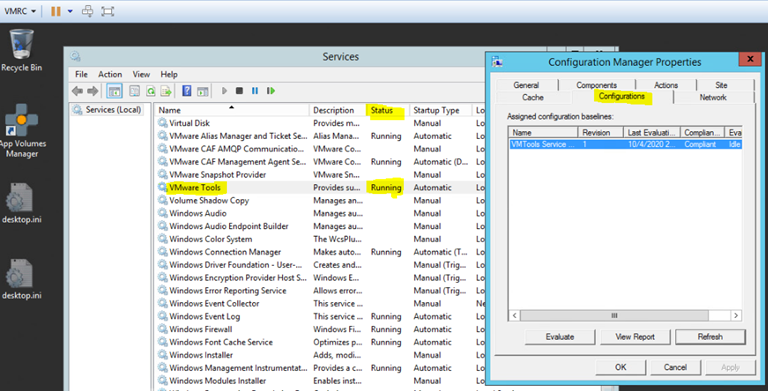Viewport: 768px width, 391px height.
Task: Click the Back arrow in Services toolbar
Action: pos(77,91)
